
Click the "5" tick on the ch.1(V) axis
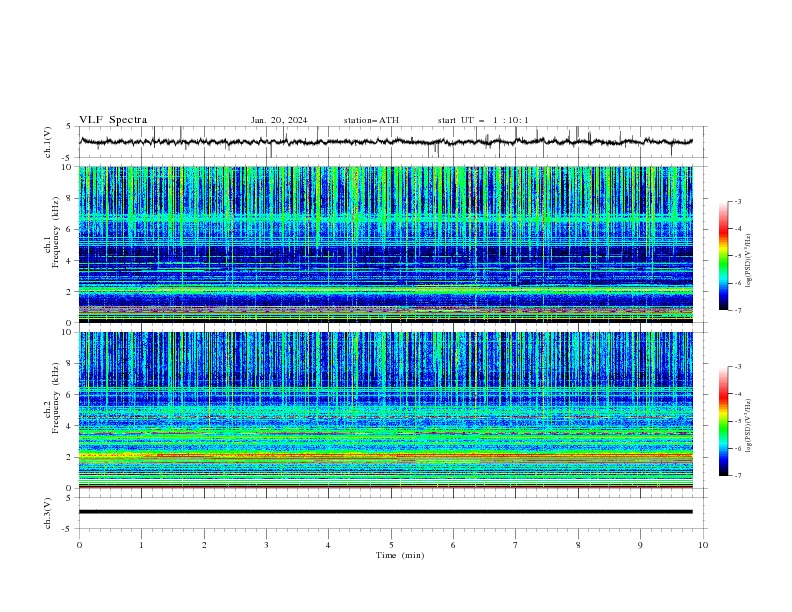[x=69, y=127]
